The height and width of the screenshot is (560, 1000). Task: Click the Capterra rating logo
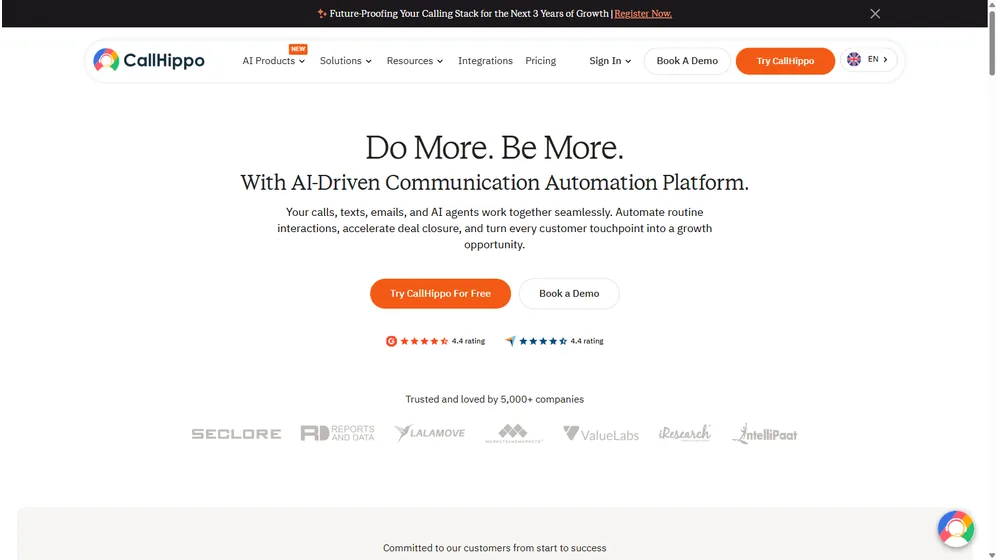coord(510,341)
